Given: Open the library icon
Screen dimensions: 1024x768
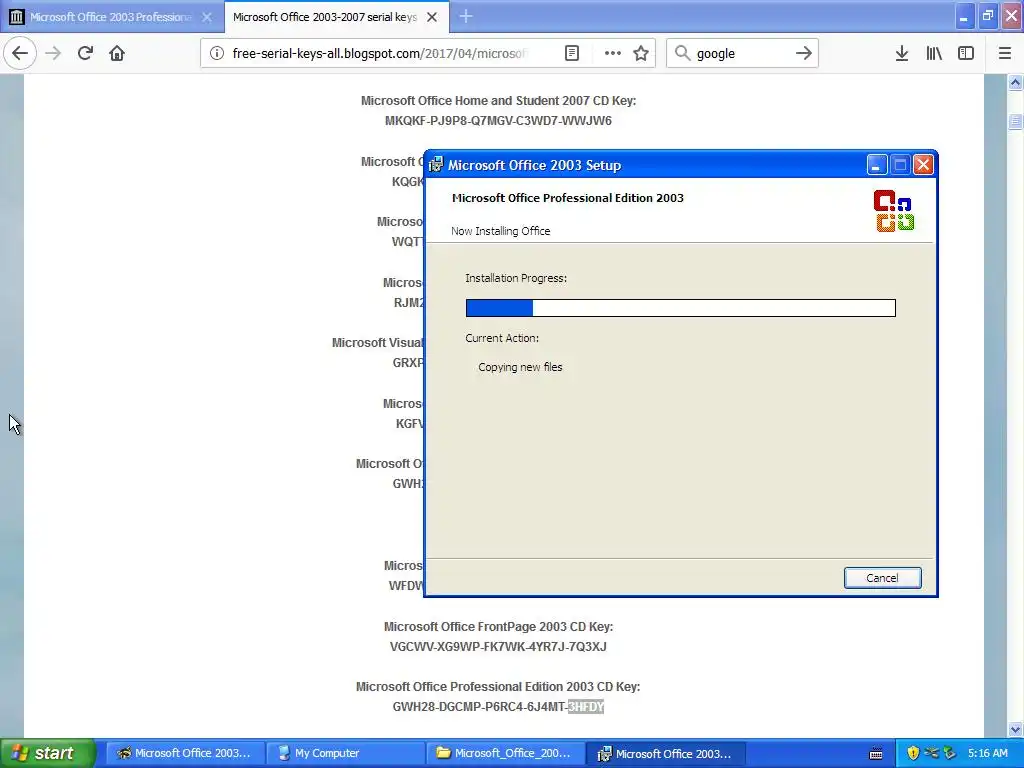Looking at the screenshot, I should coord(934,53).
